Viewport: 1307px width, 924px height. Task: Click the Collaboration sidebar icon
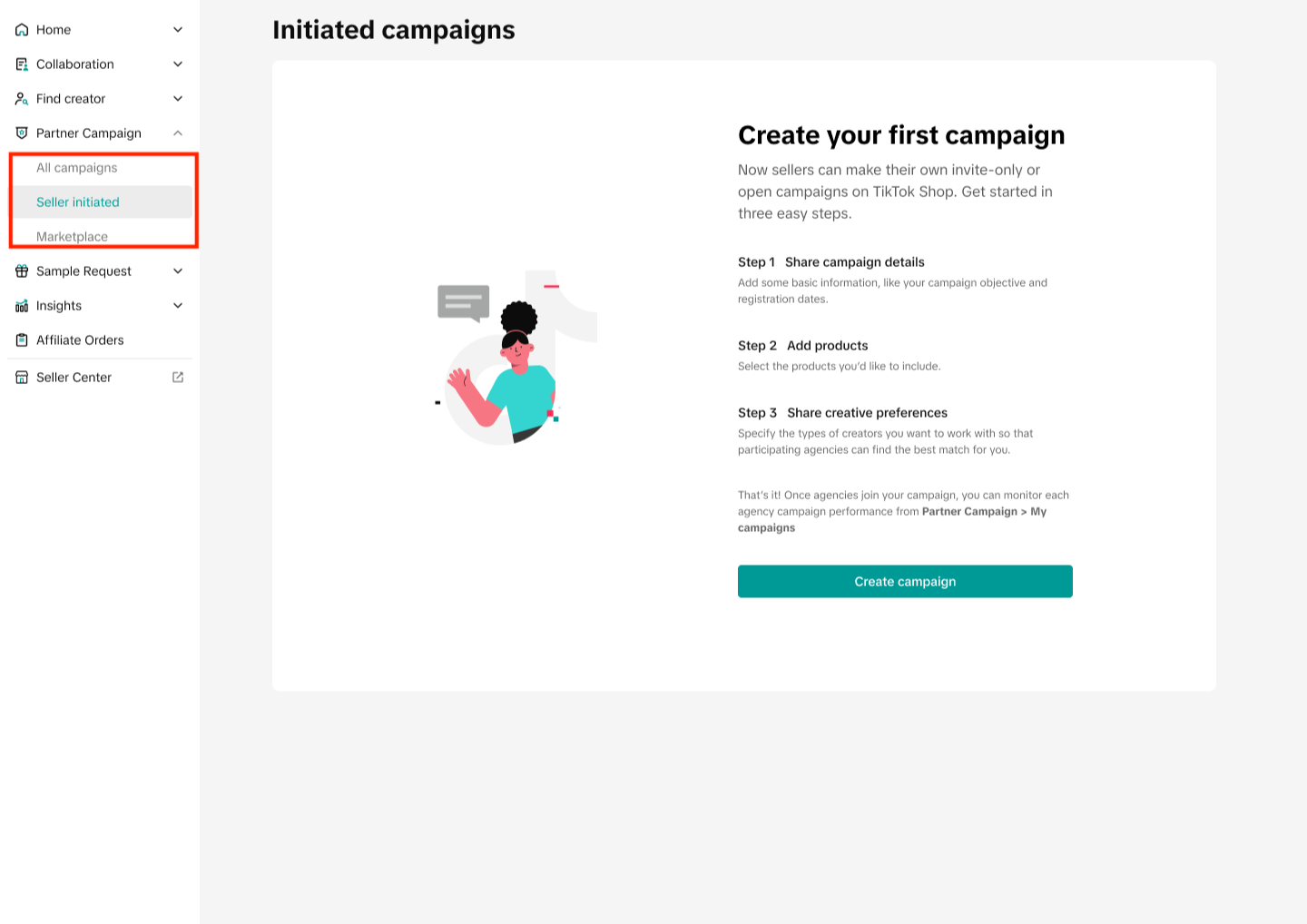(x=22, y=64)
